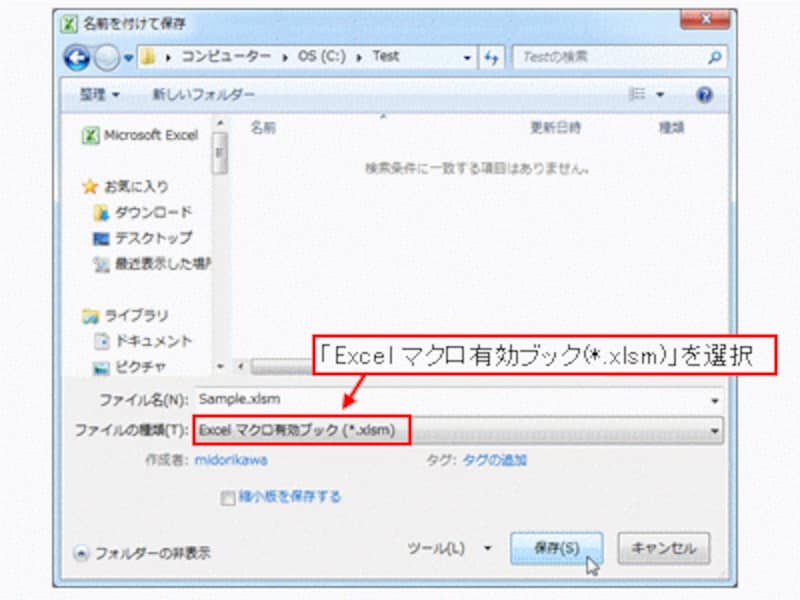Select OS (C:) in the address path
Image resolution: width=800 pixels, height=600 pixels.
(x=321, y=56)
